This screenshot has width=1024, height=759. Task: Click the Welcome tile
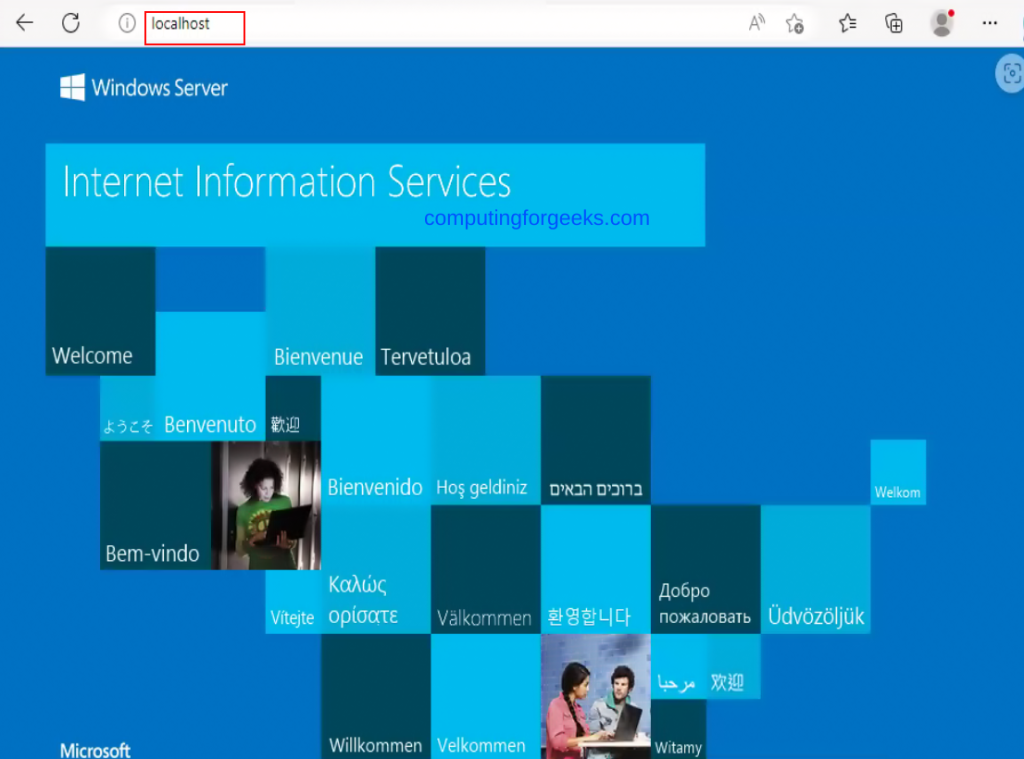(100, 310)
